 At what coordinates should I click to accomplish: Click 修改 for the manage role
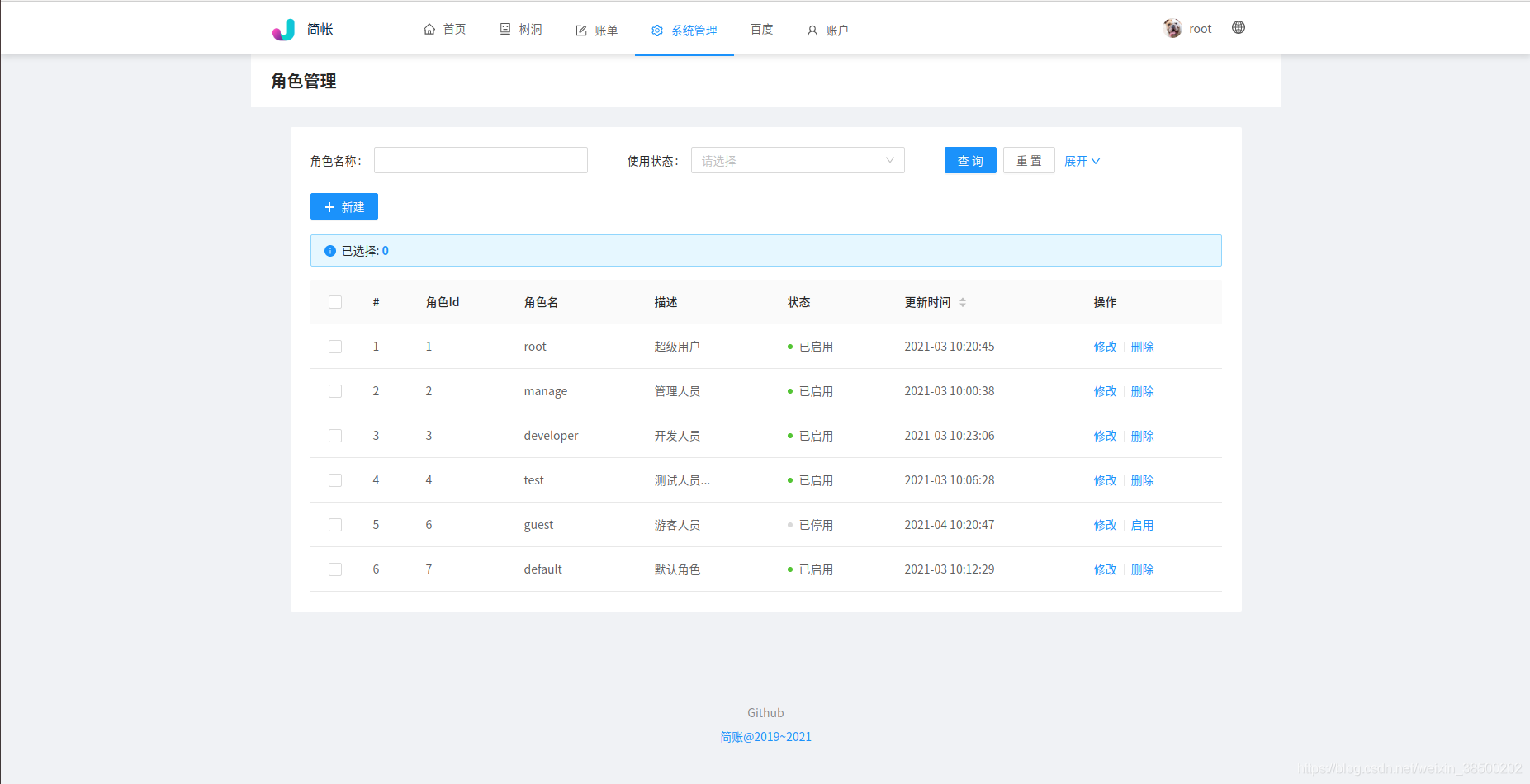click(x=1105, y=391)
